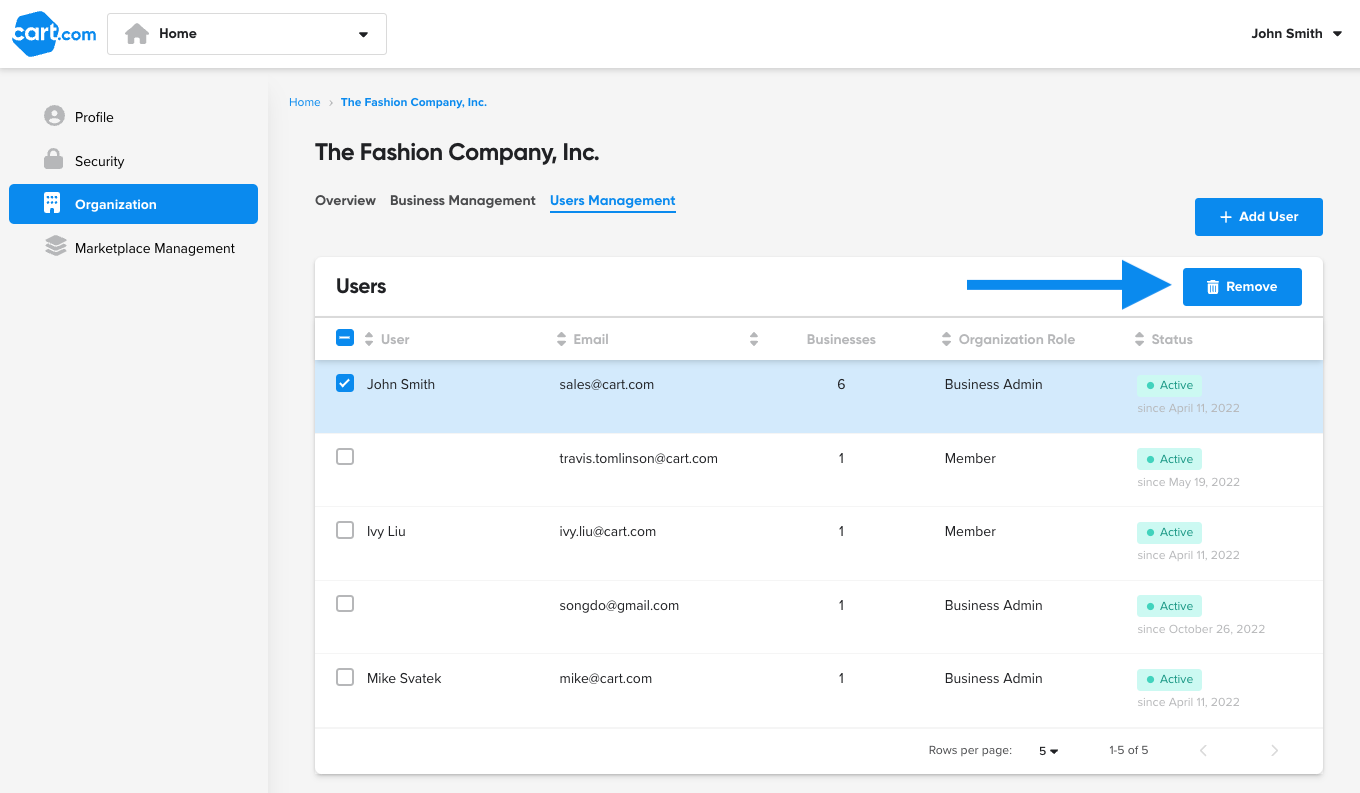Image resolution: width=1360 pixels, height=793 pixels.
Task: Open Marketplace Management in the sidebar
Action: point(134,248)
